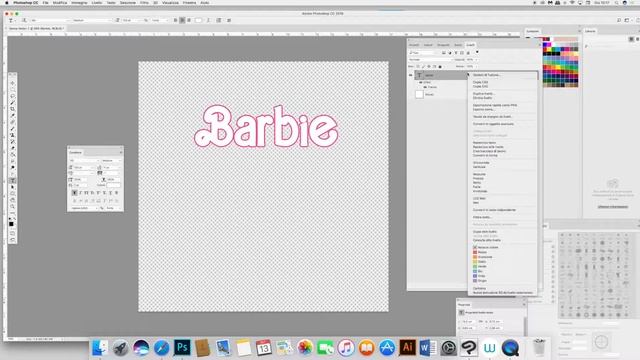Viewport: 640px width, 360px height.
Task: Toggle lock all icon in Livelli panel
Action: point(440,67)
